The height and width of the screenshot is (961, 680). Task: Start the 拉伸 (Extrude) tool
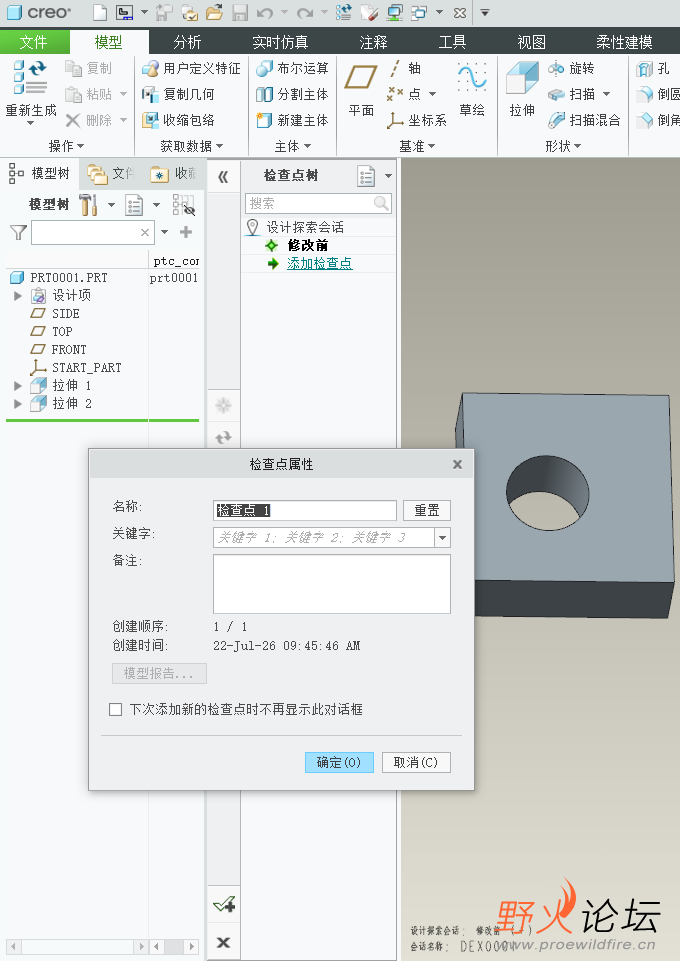pyautogui.click(x=522, y=89)
